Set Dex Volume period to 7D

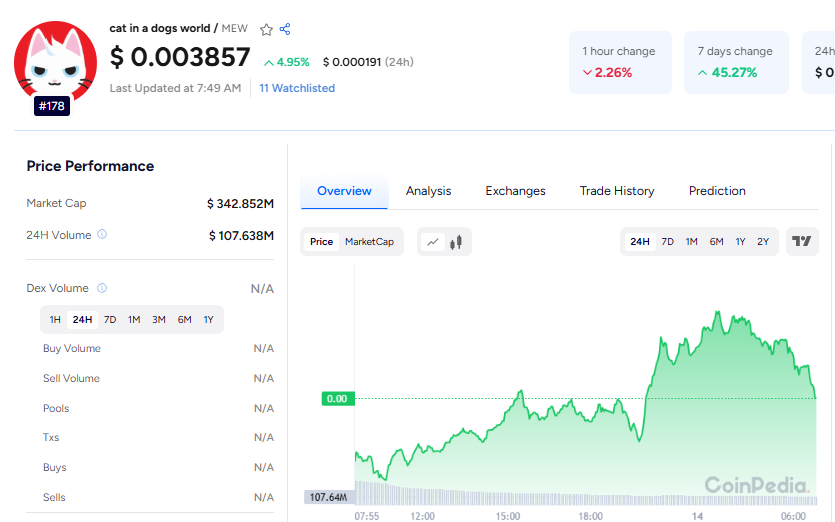[110, 320]
